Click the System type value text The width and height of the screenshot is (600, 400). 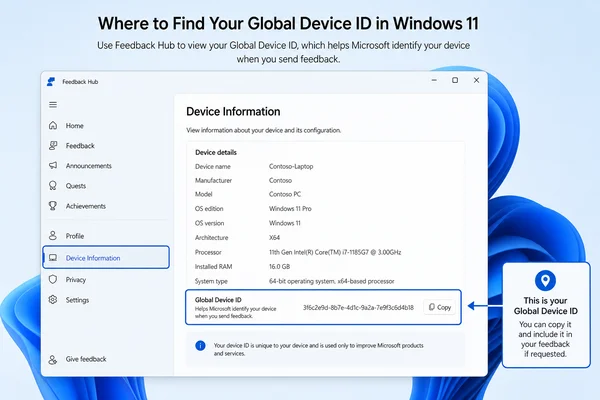[331, 281]
